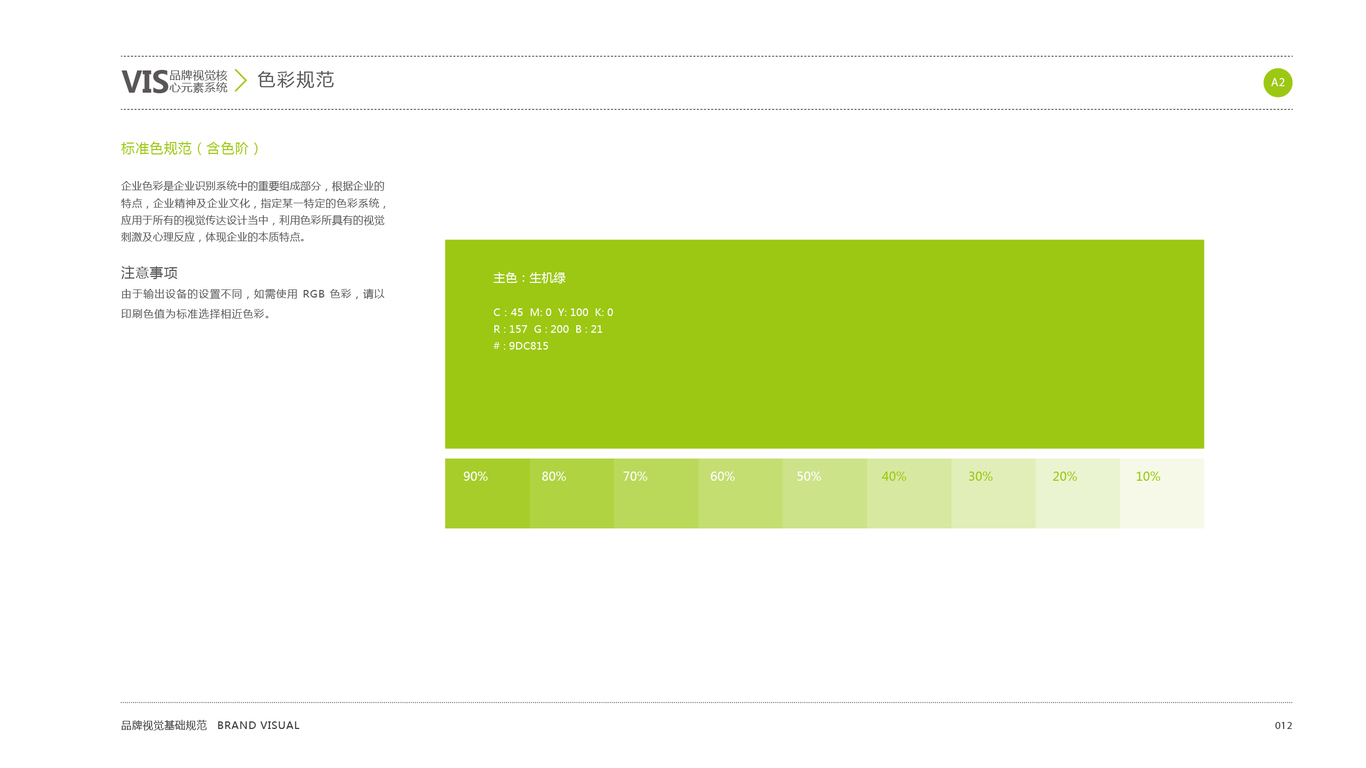Select the 色彩规范 header title

coord(295,80)
